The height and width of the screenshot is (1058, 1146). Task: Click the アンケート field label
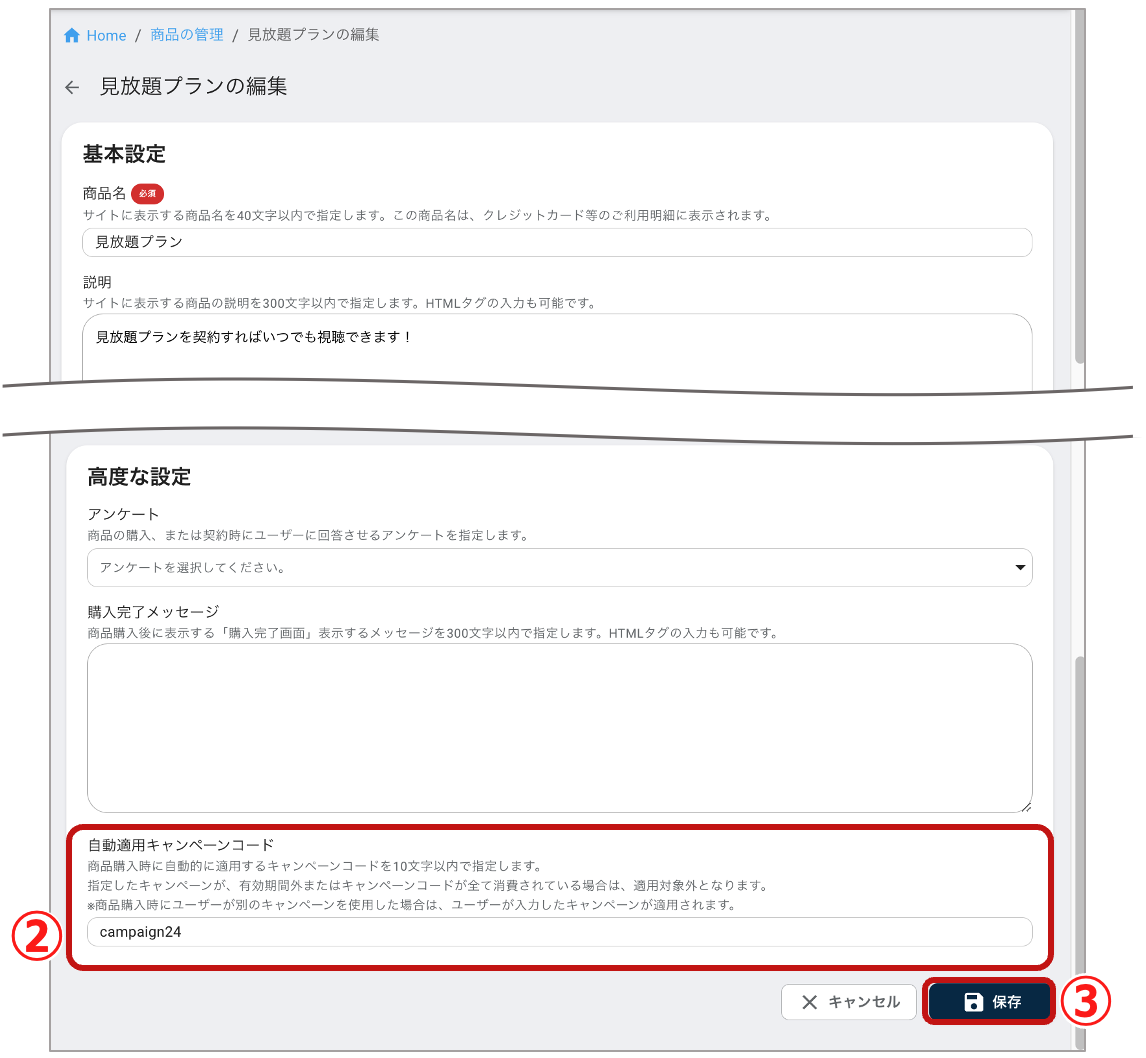(123, 514)
